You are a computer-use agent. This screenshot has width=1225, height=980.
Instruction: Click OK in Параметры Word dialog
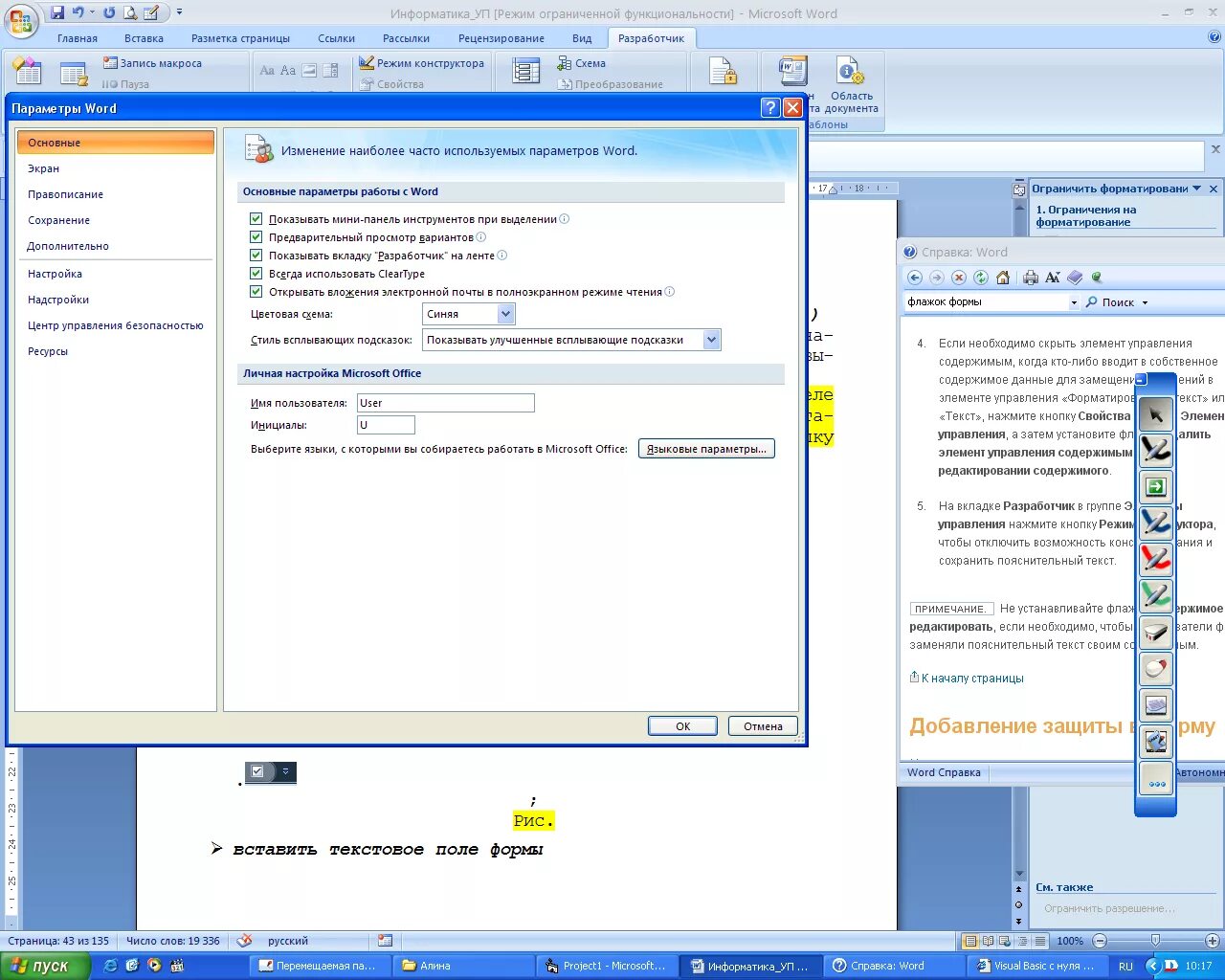[x=682, y=726]
